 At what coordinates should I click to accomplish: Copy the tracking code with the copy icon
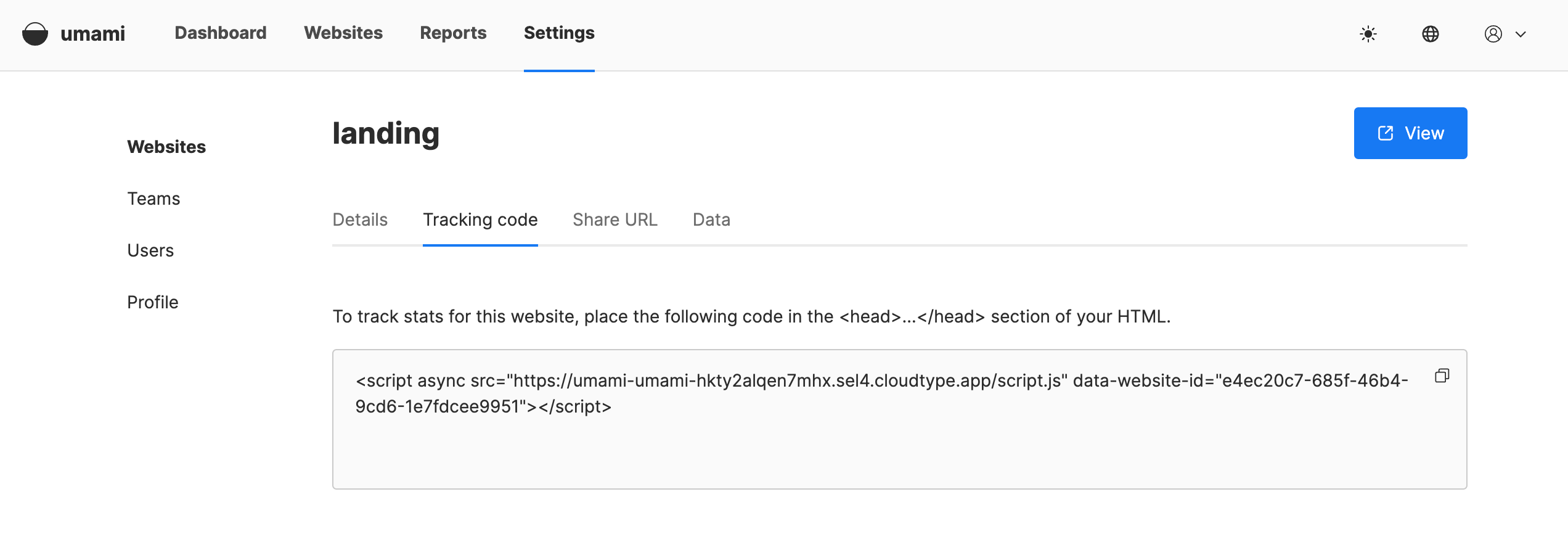[1442, 376]
